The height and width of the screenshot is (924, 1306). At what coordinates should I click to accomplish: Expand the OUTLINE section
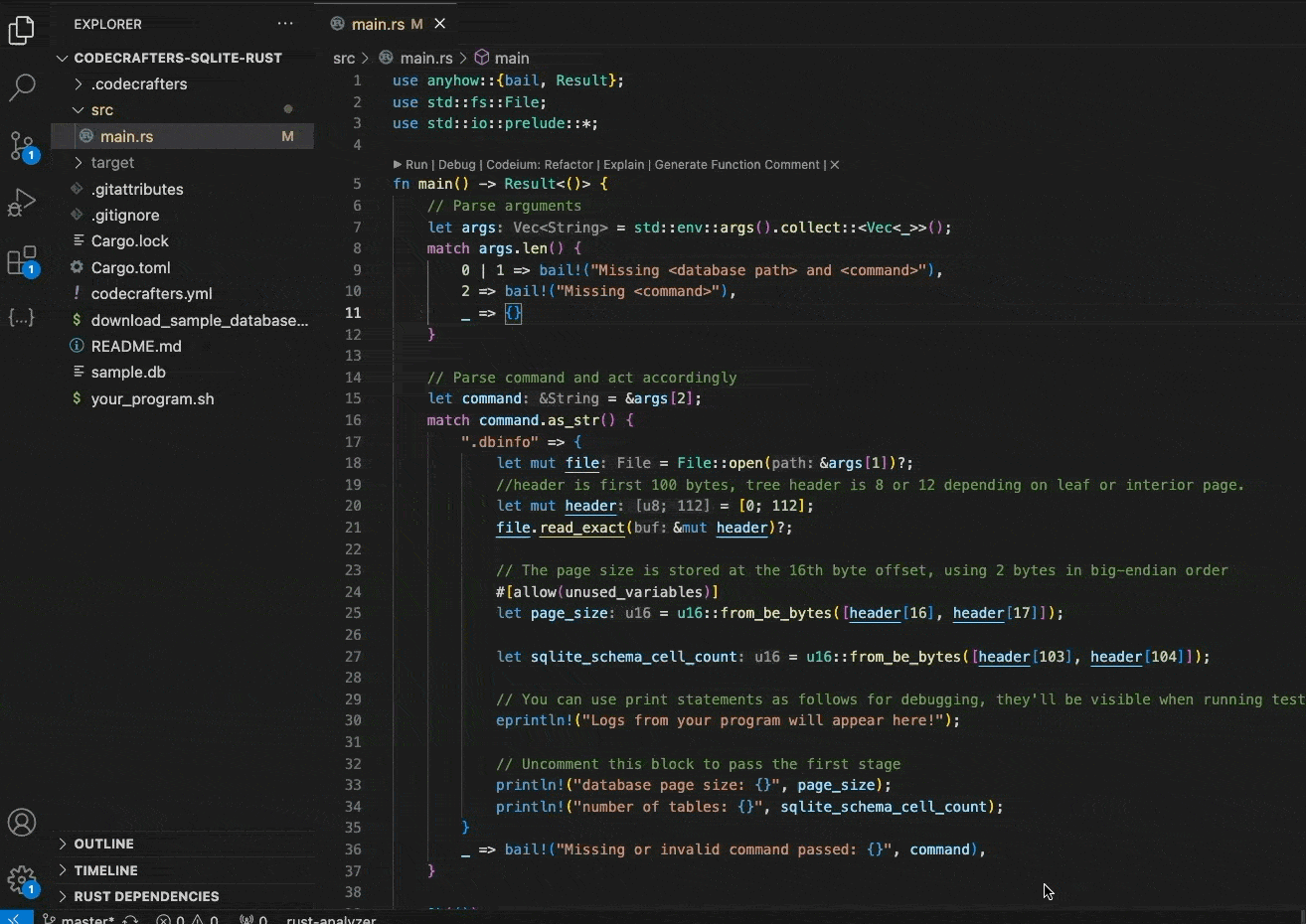103,844
